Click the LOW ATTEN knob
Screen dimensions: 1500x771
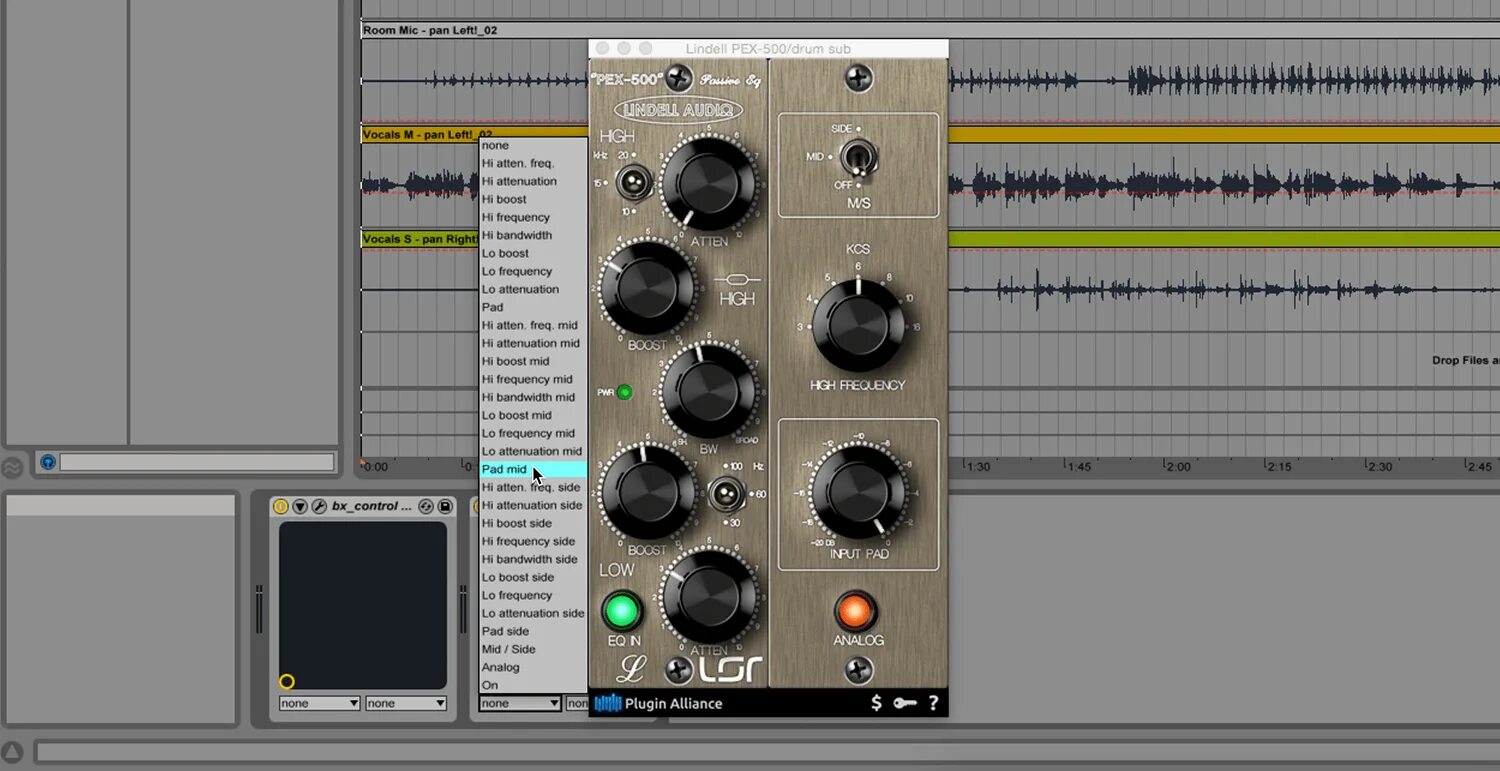708,595
